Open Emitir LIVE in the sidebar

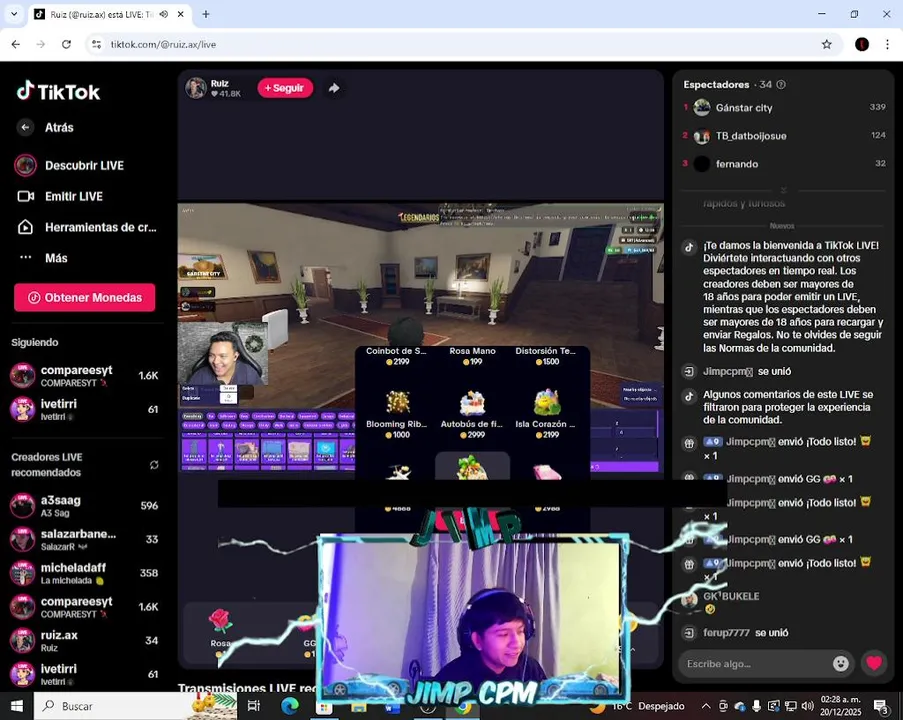pyautogui.click(x=74, y=196)
